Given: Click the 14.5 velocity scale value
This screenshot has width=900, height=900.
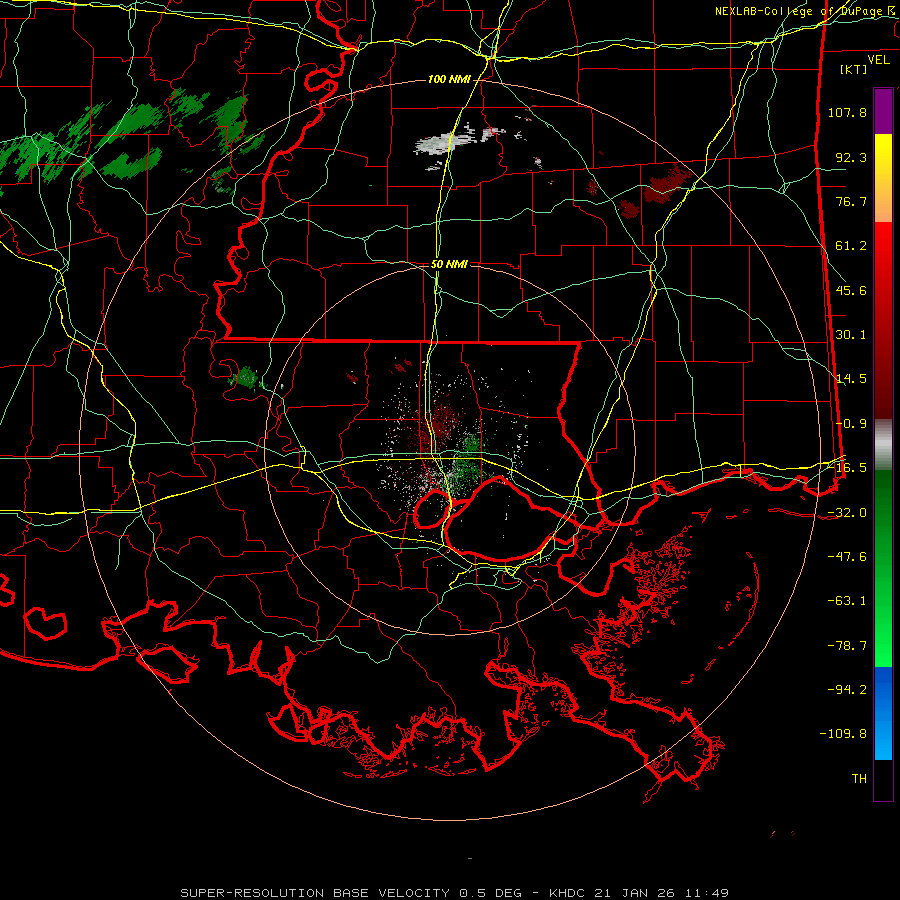Looking at the screenshot, I should tap(851, 379).
